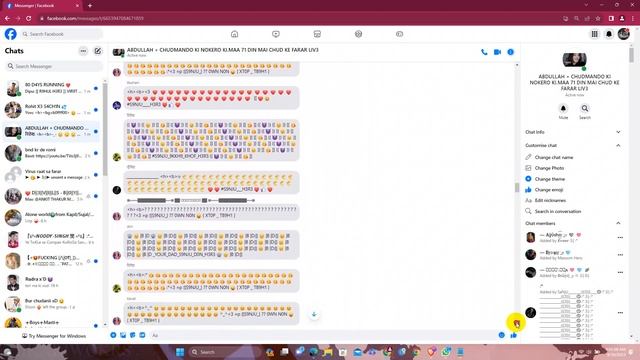Open the group photo thumbnail in info panel
Image resolution: width=640 pixels, height=360 pixels.
pos(574,60)
